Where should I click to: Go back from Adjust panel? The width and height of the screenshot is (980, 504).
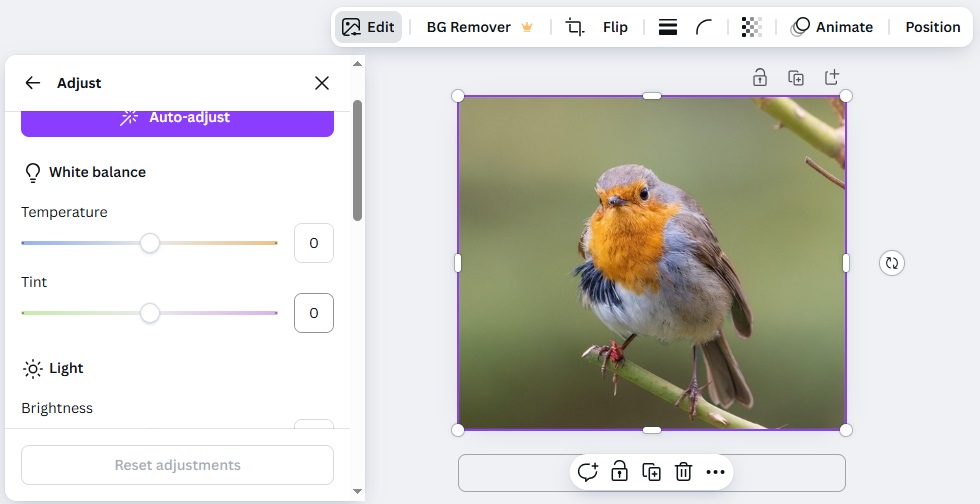click(32, 83)
